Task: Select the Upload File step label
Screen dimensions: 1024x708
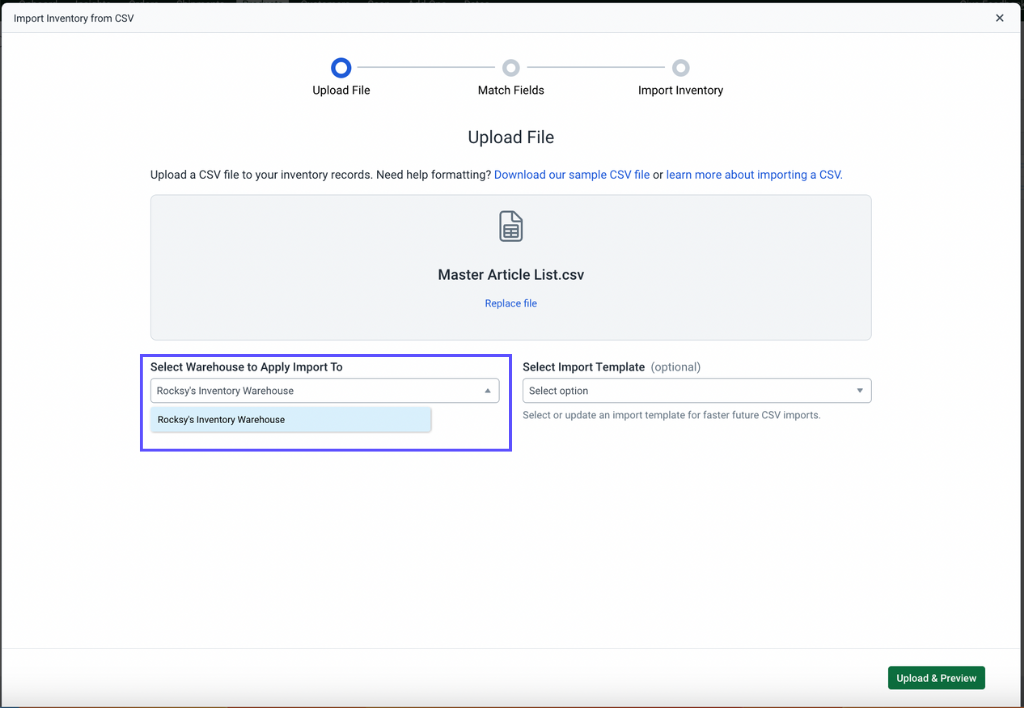Action: 341,90
